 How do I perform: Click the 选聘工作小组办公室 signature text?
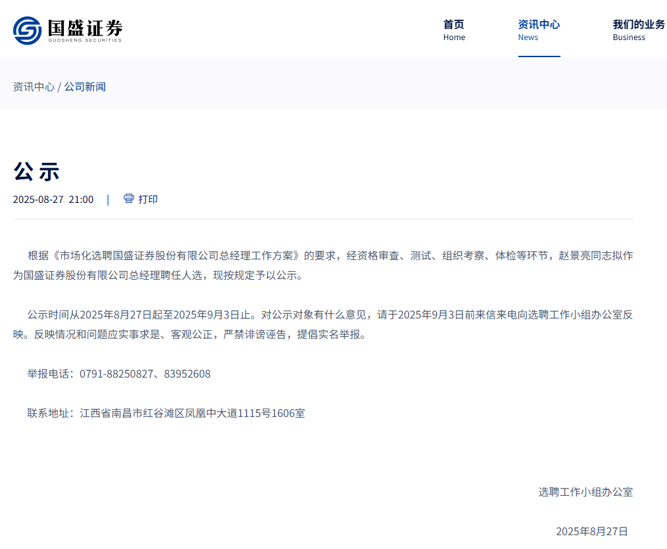pyautogui.click(x=585, y=492)
